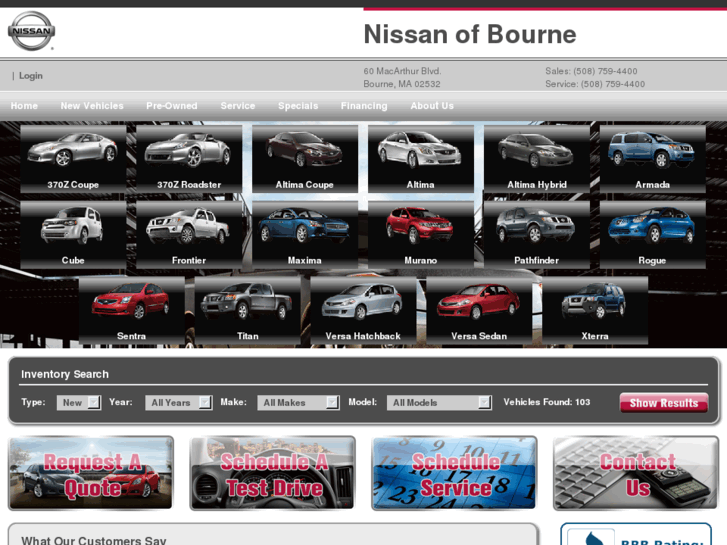Select the Murano model tile

point(421,235)
